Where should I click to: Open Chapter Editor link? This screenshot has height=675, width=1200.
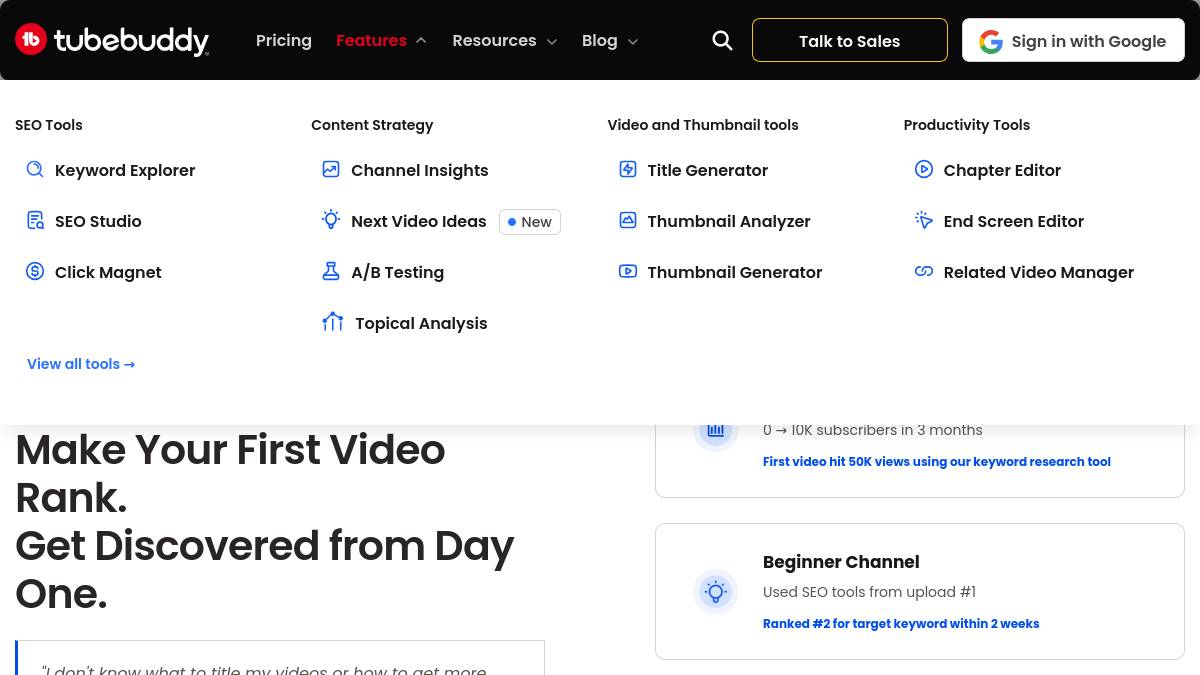pos(1002,170)
